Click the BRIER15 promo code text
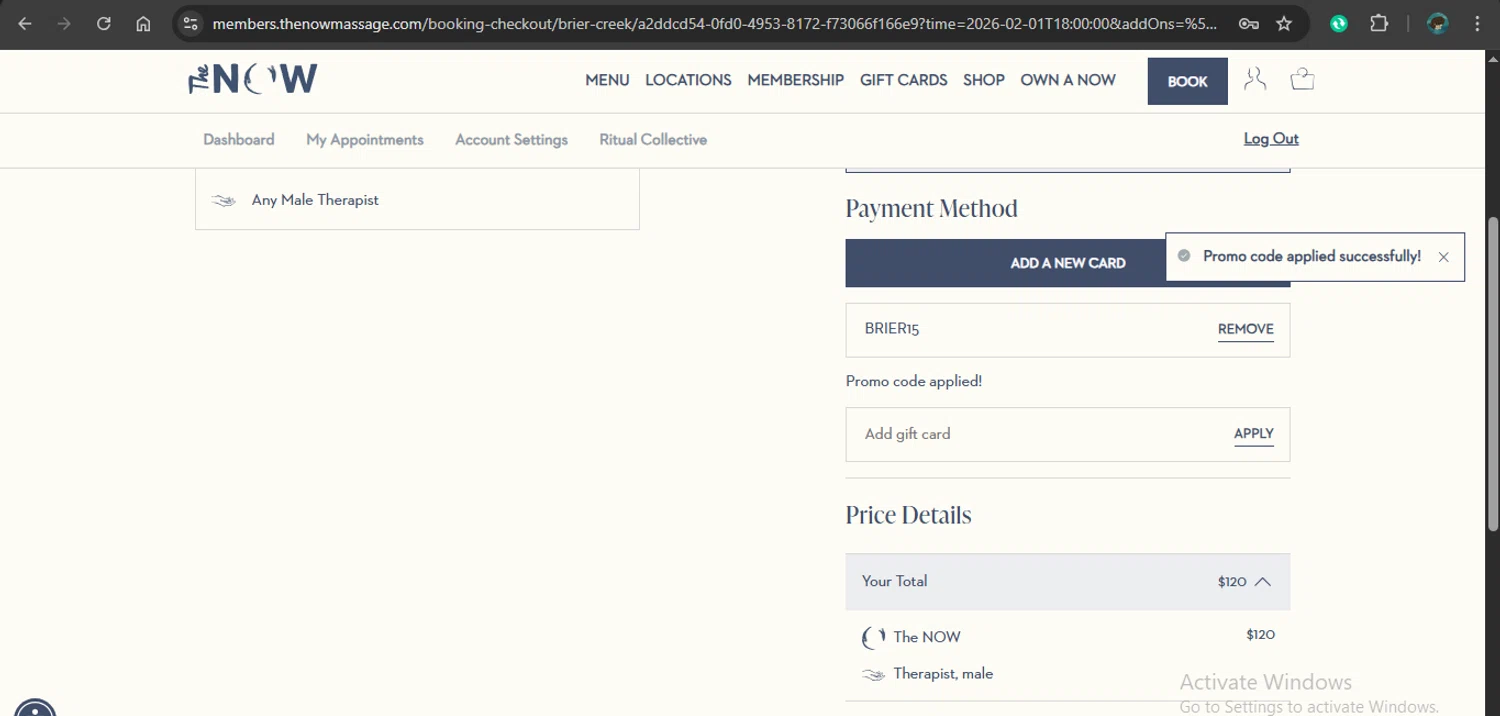 tap(892, 328)
